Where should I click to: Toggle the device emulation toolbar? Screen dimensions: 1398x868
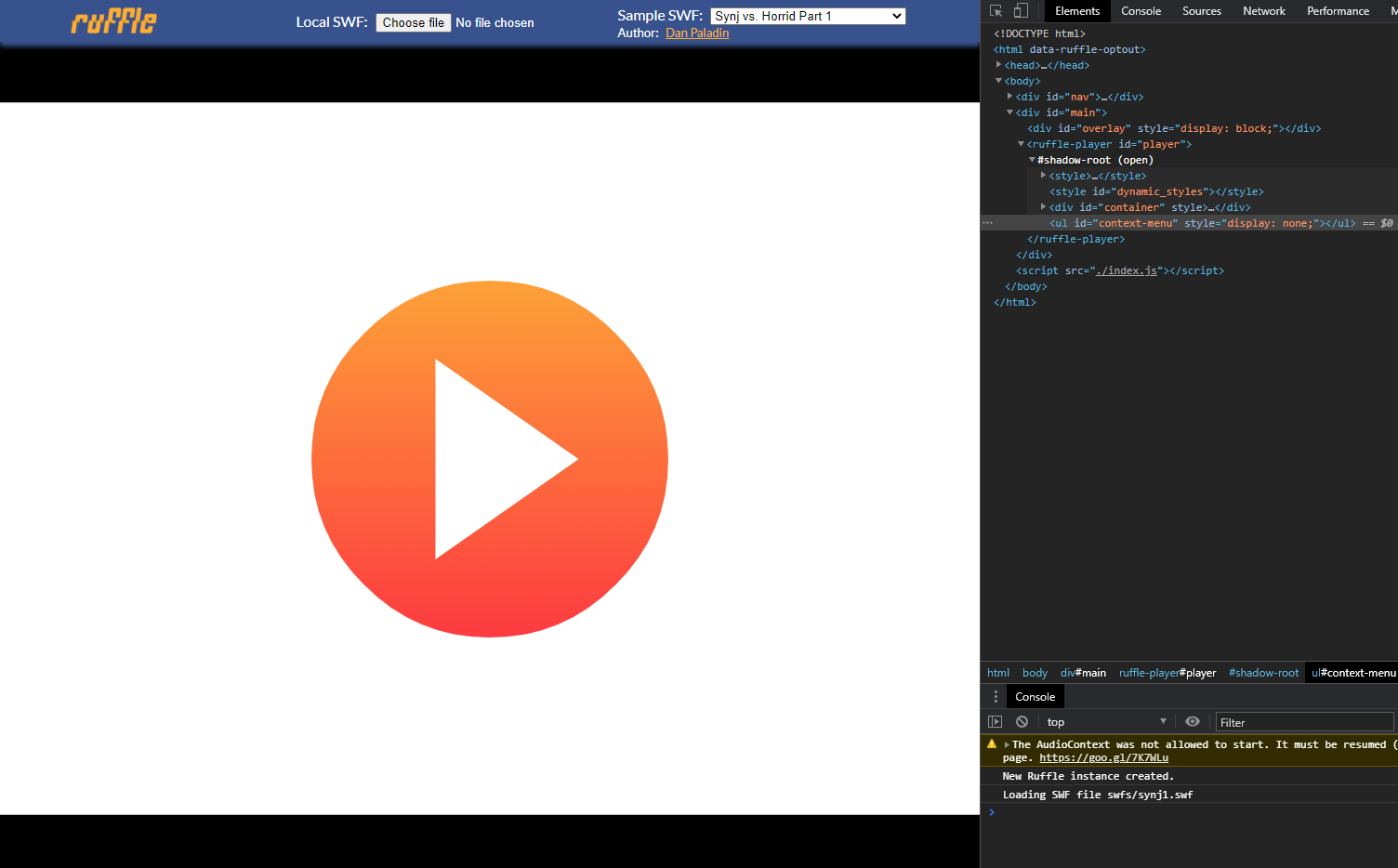point(1020,10)
